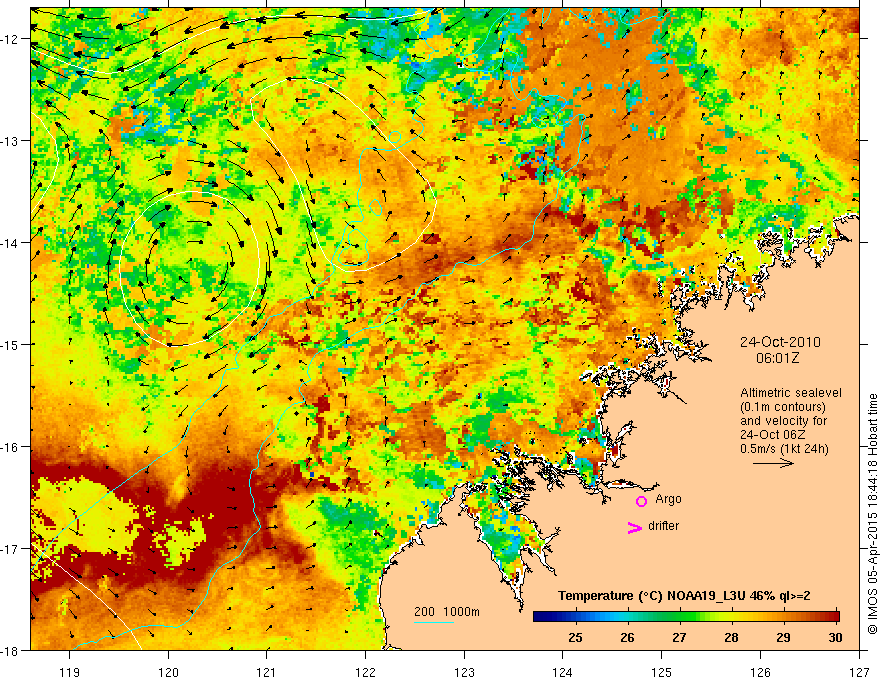This screenshot has height=680, width=880.
Task: Click the latitude axis label '-17'
Action: [x=12, y=549]
